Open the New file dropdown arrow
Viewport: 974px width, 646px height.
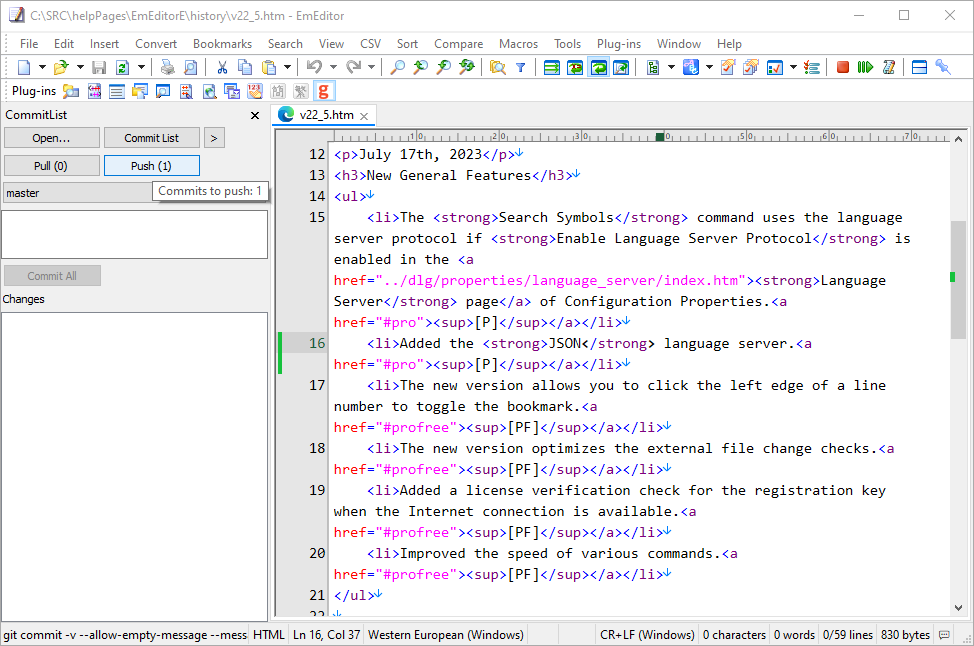pos(42,67)
